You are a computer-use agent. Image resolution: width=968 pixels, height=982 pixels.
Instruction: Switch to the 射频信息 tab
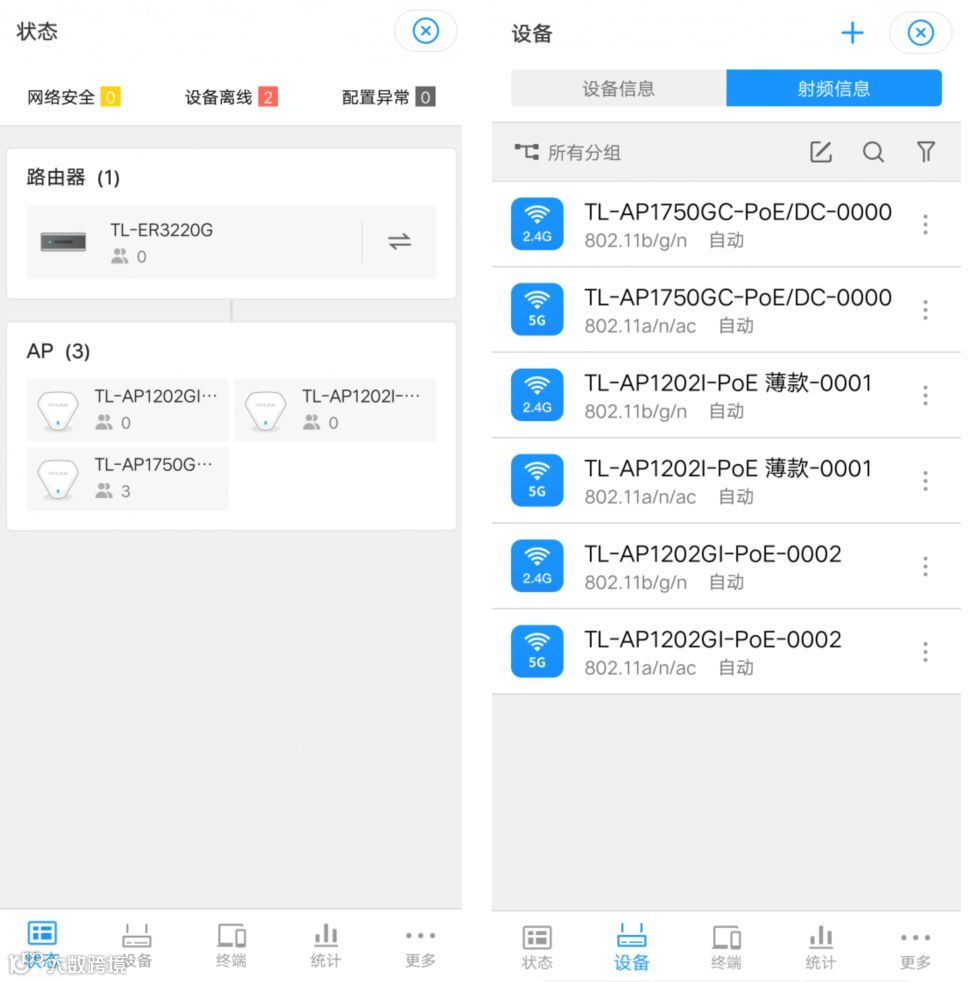tap(834, 88)
